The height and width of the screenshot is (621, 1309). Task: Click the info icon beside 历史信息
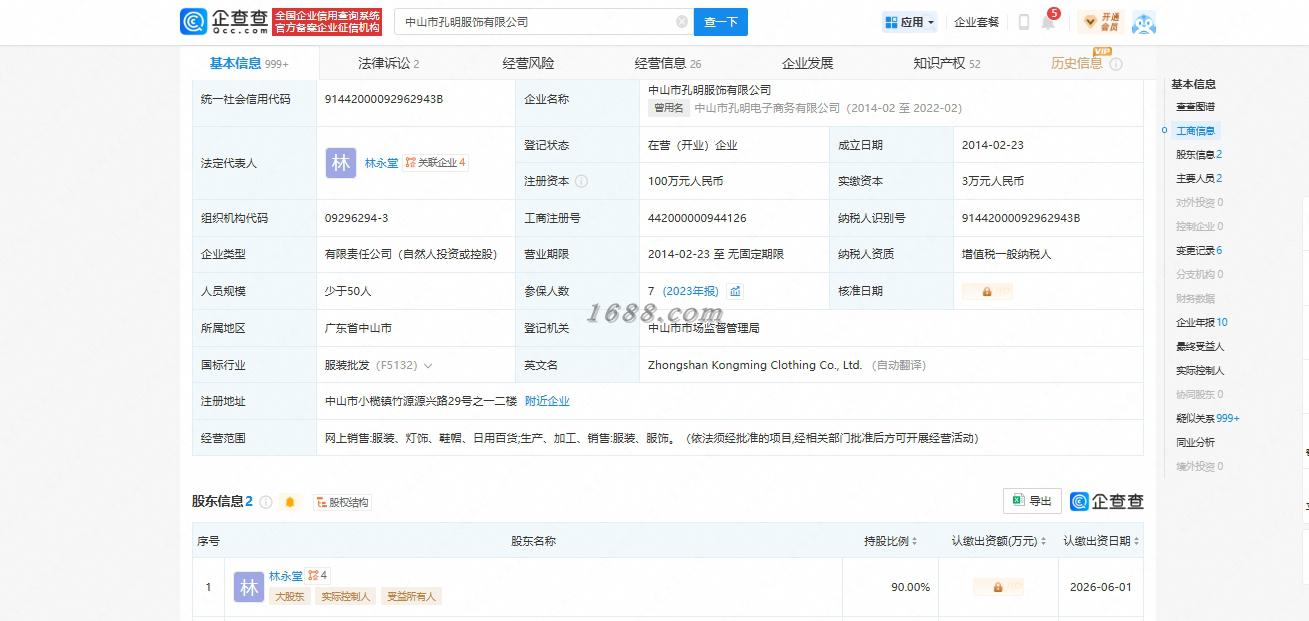pyautogui.click(x=1116, y=64)
